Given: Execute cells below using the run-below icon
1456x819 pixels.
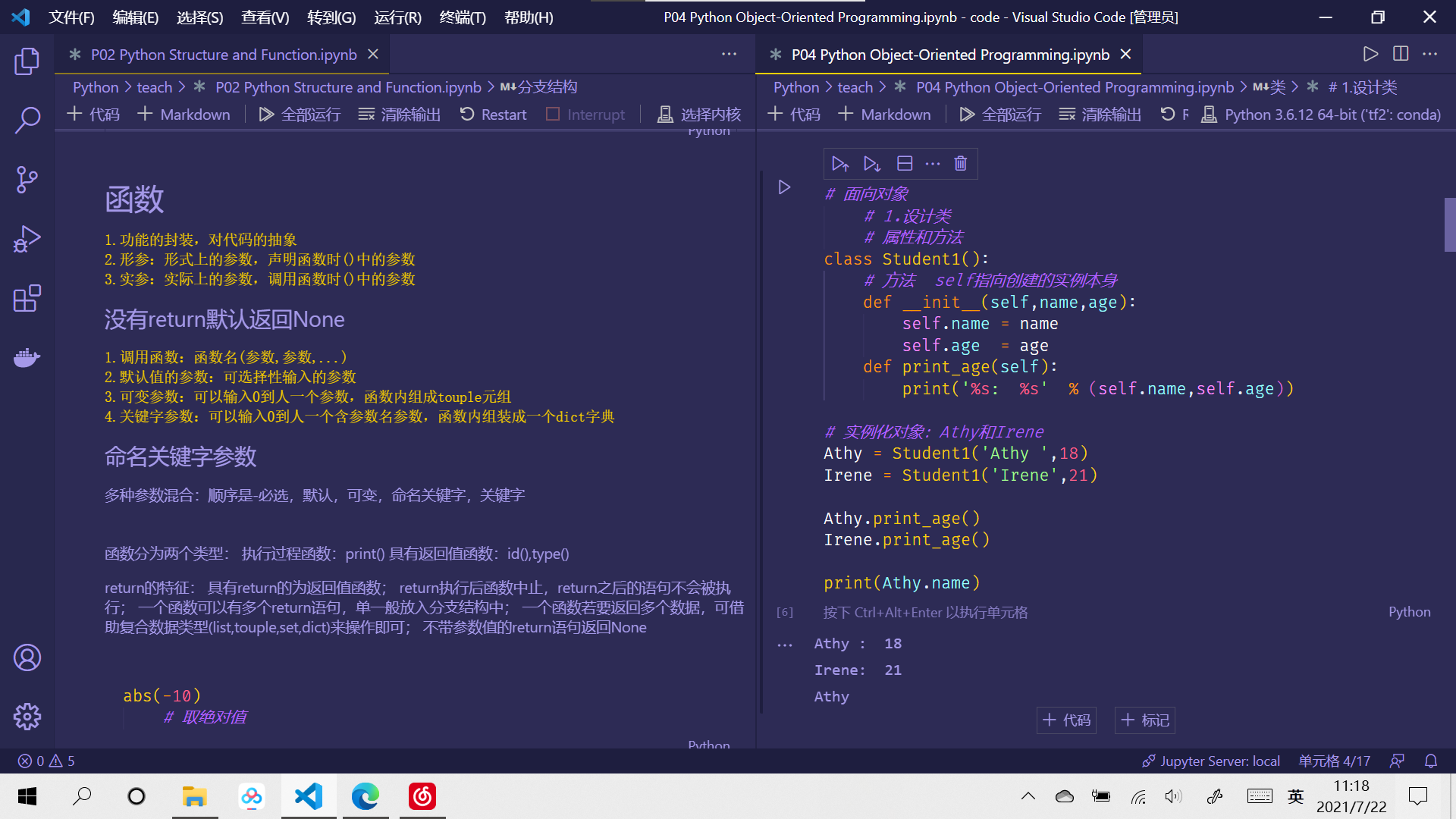Looking at the screenshot, I should point(871,163).
